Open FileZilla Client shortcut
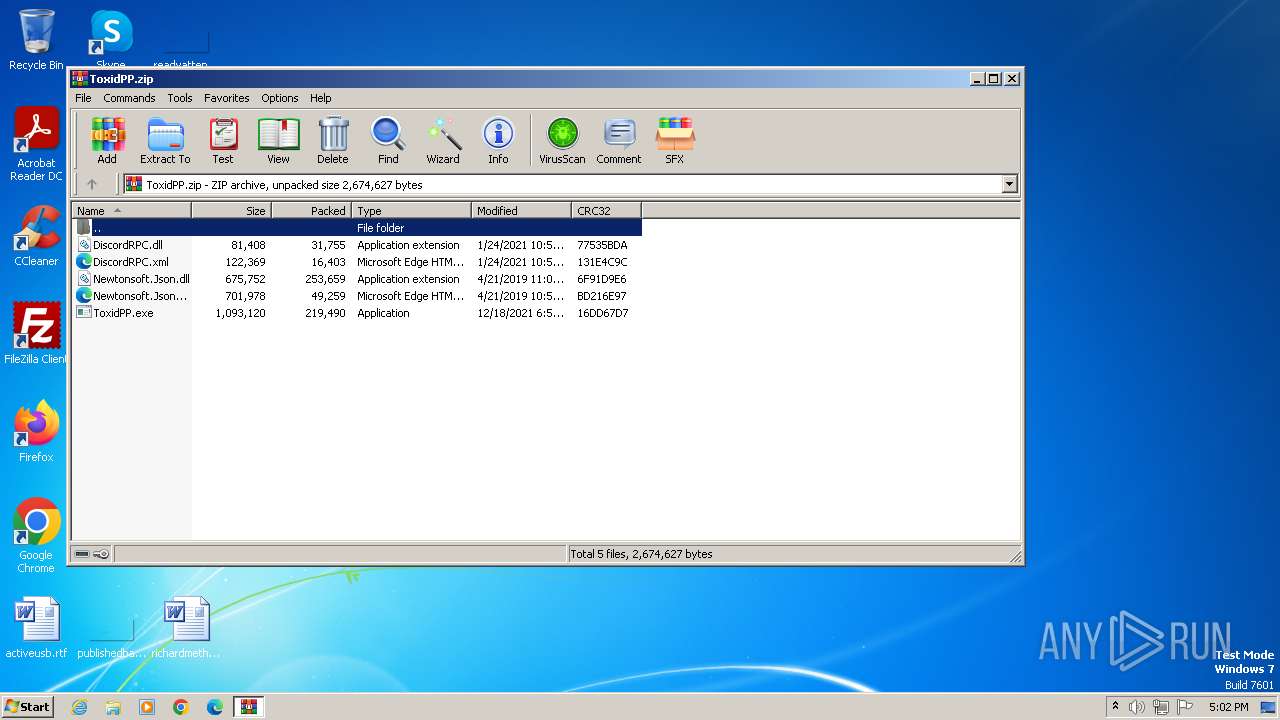 [36, 334]
